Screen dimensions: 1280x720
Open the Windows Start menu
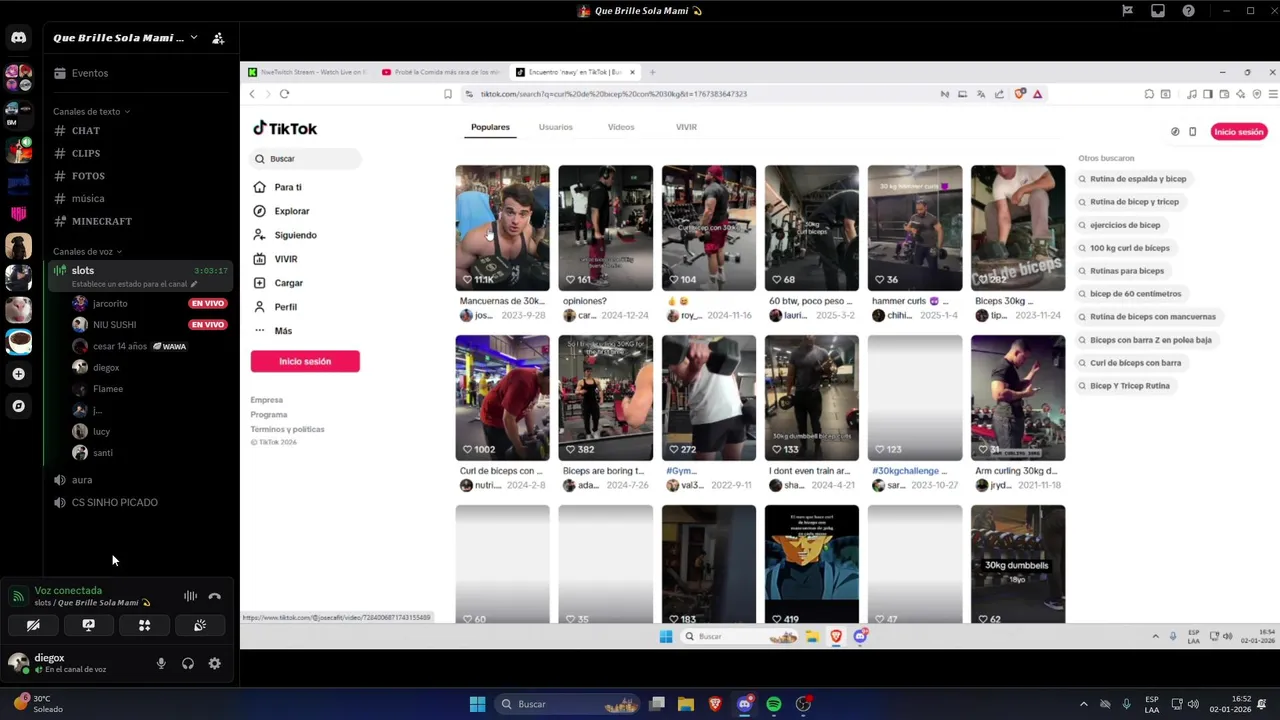point(477,704)
